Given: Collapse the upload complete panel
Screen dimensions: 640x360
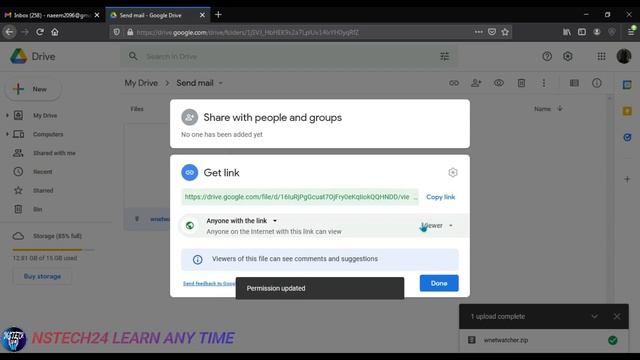Looking at the screenshot, I should [x=594, y=316].
